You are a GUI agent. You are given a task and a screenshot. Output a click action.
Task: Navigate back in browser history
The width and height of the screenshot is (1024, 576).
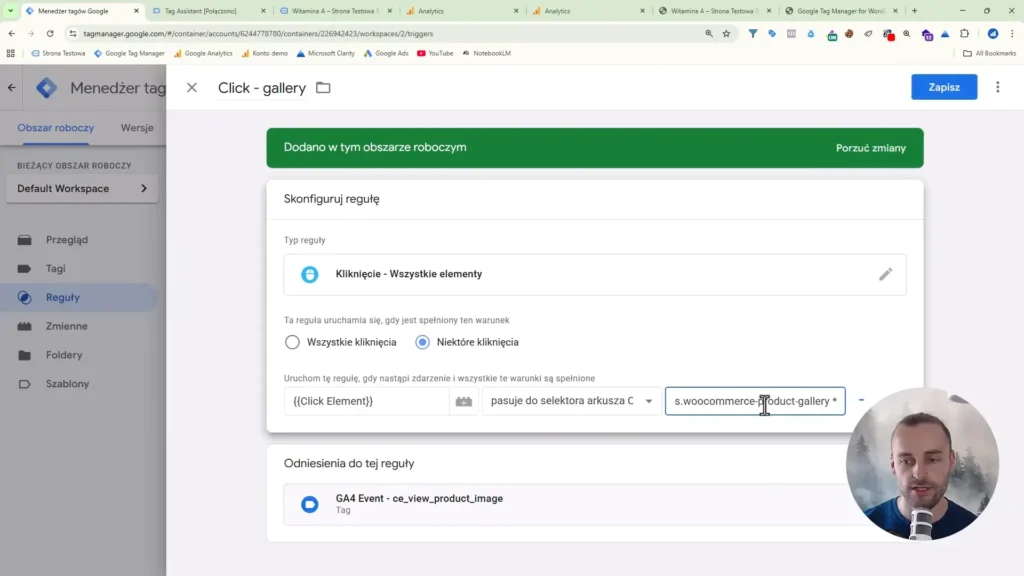coord(12,33)
